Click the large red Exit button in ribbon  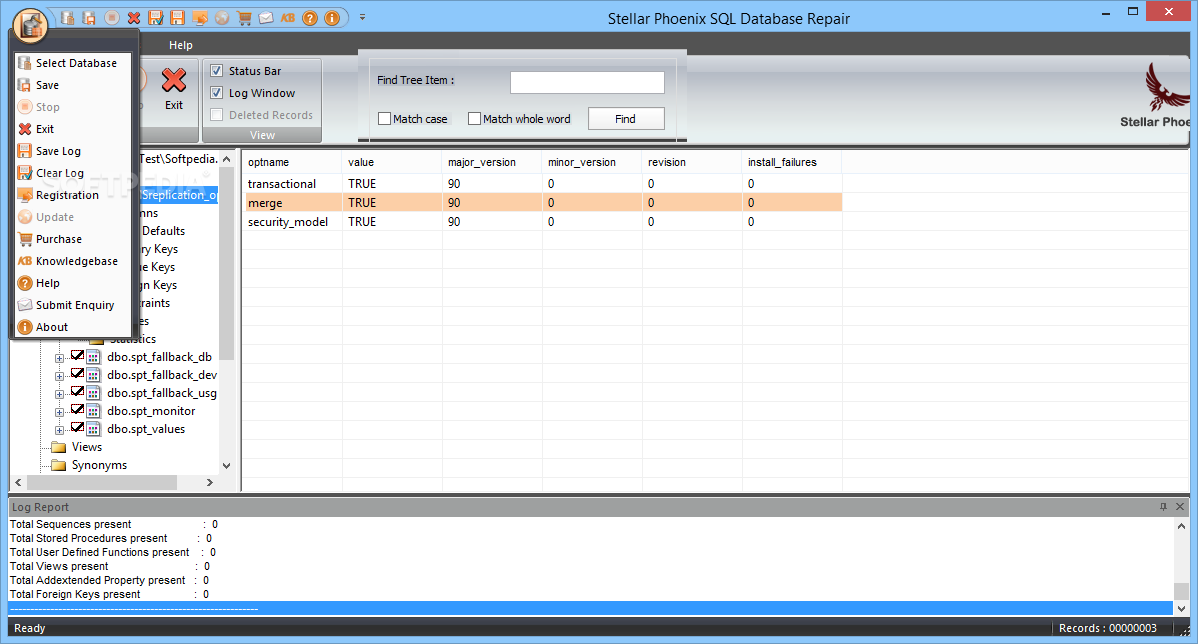pyautogui.click(x=174, y=89)
